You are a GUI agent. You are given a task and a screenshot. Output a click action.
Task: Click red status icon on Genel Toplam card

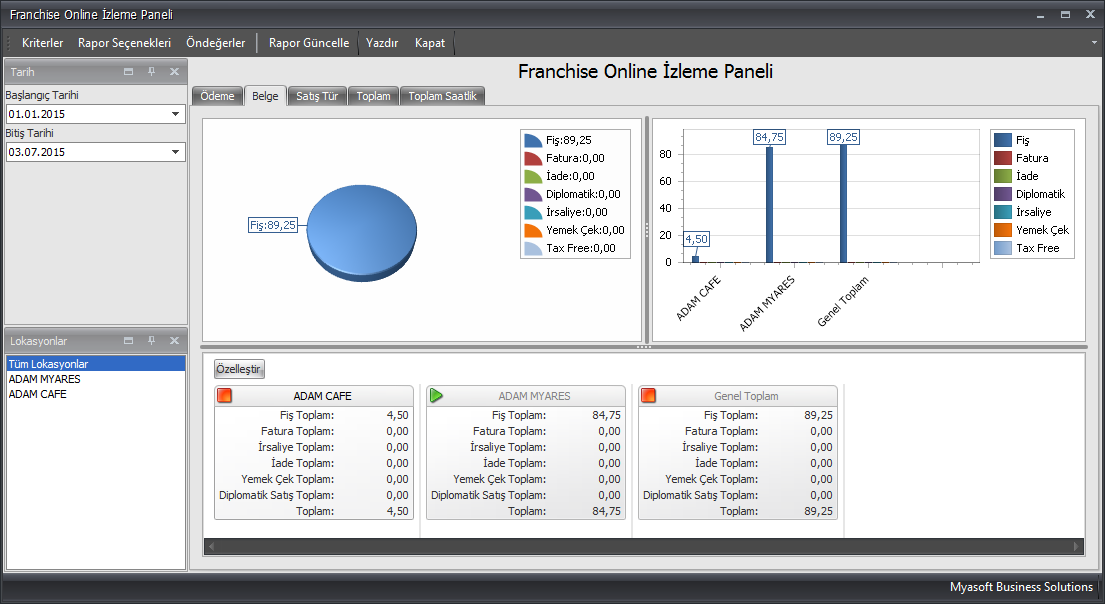coord(648,395)
